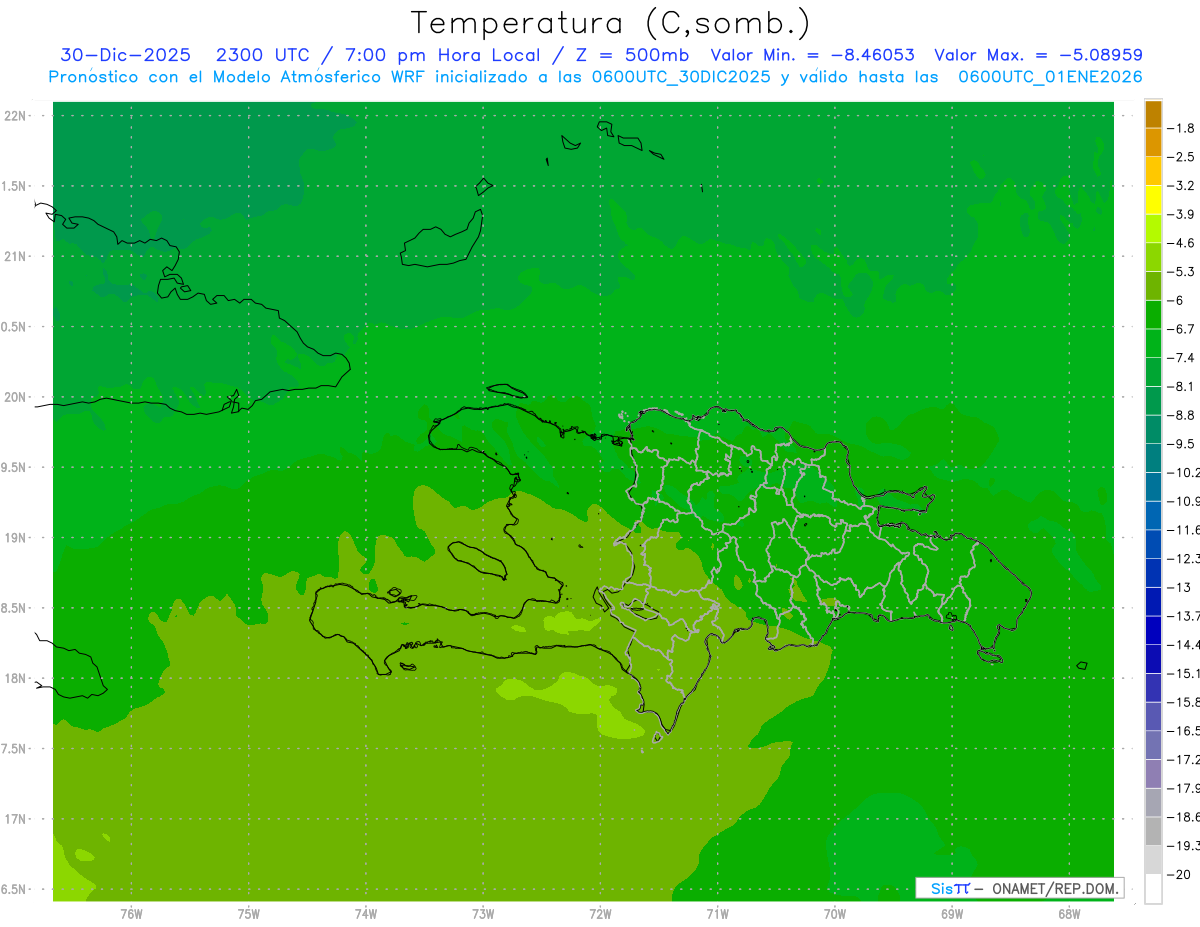This screenshot has width=1200, height=927.
Task: Click the '17N' latitude label
Action: (x=16, y=819)
